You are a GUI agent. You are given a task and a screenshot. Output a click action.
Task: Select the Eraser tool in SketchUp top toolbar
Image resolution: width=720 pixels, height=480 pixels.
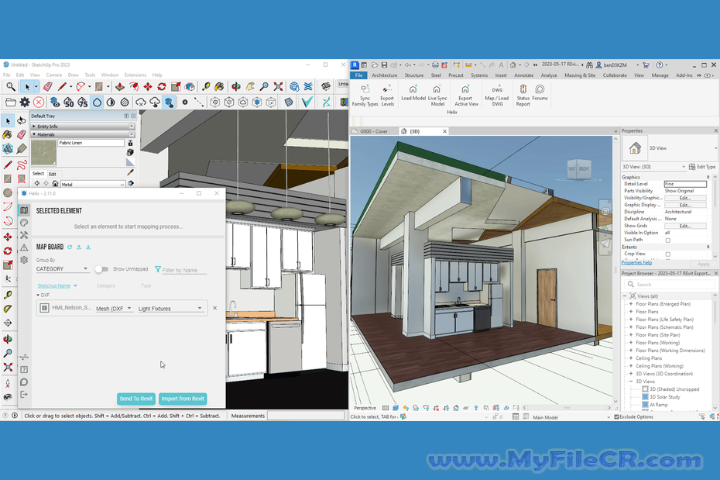(47, 86)
